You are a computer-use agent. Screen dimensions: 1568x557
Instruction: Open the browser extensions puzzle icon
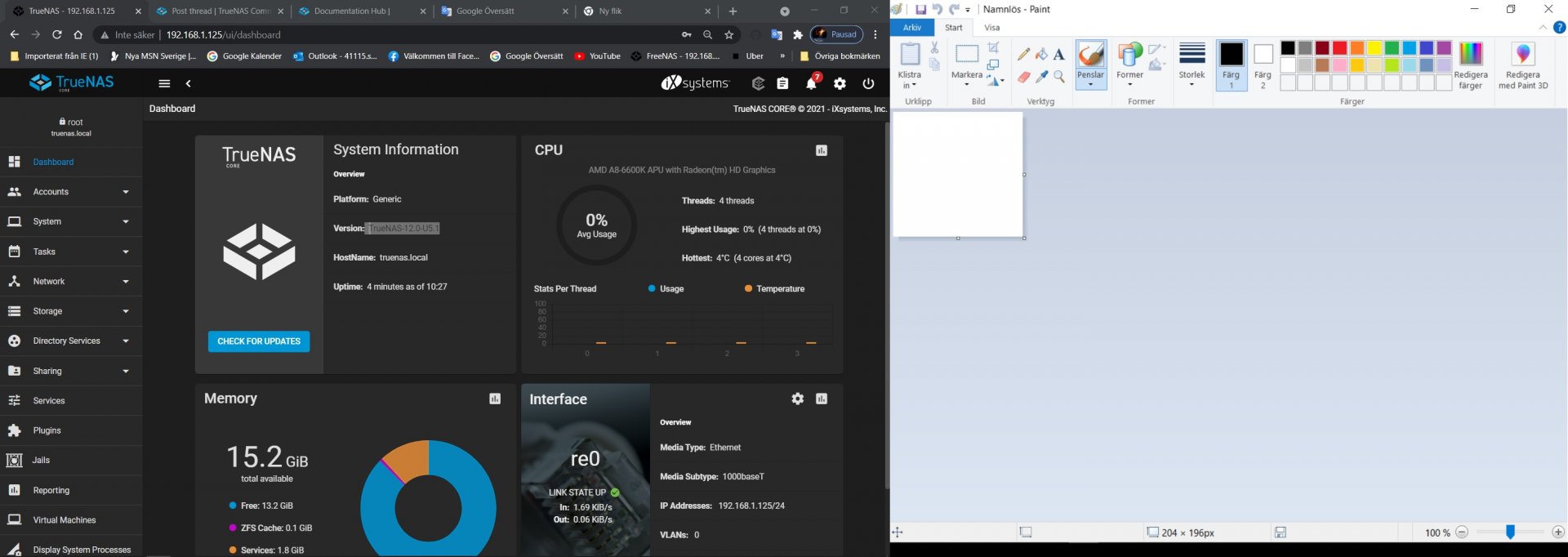pos(798,35)
